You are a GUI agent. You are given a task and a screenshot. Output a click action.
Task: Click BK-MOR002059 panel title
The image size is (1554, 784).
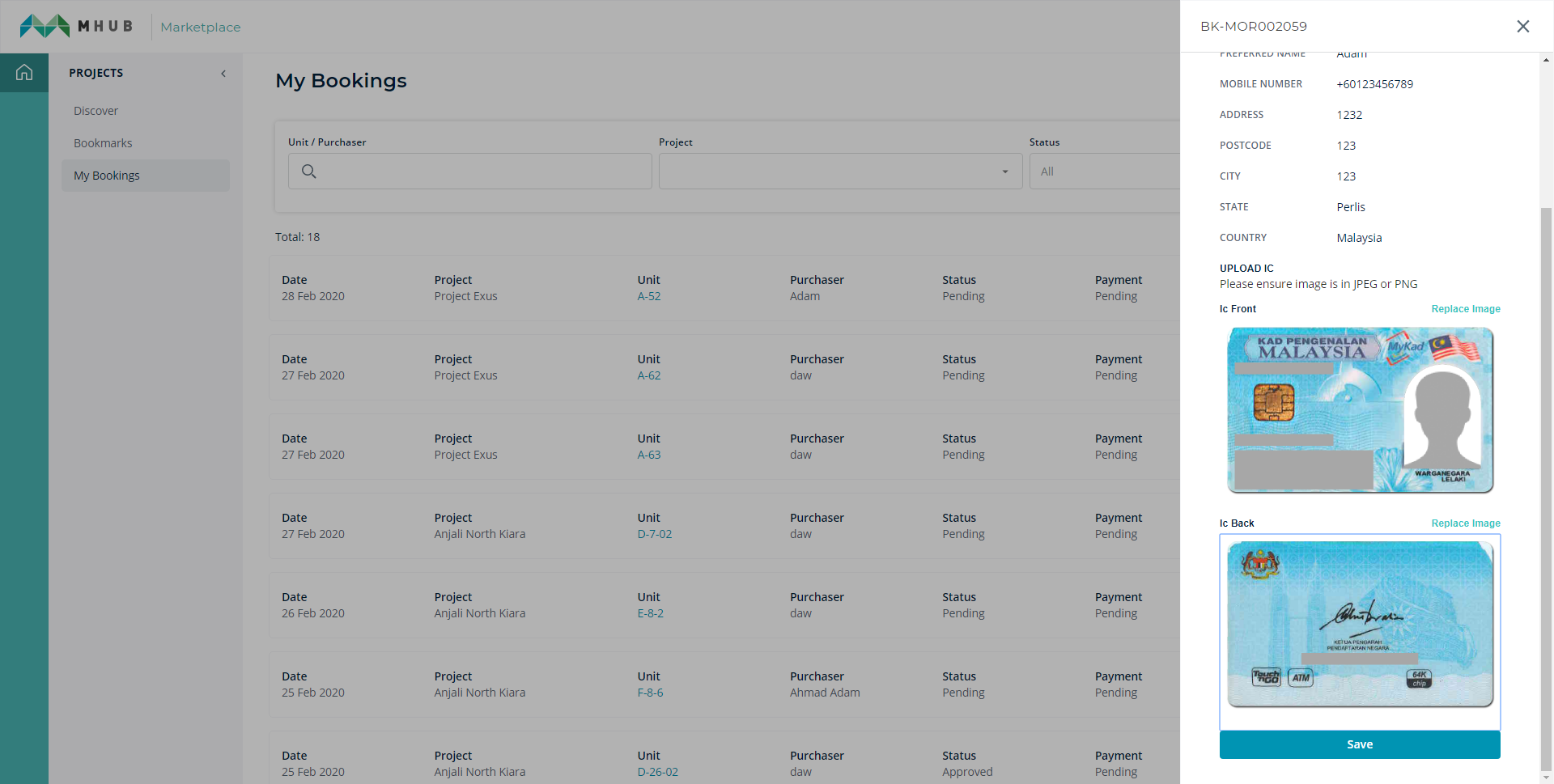1253,27
